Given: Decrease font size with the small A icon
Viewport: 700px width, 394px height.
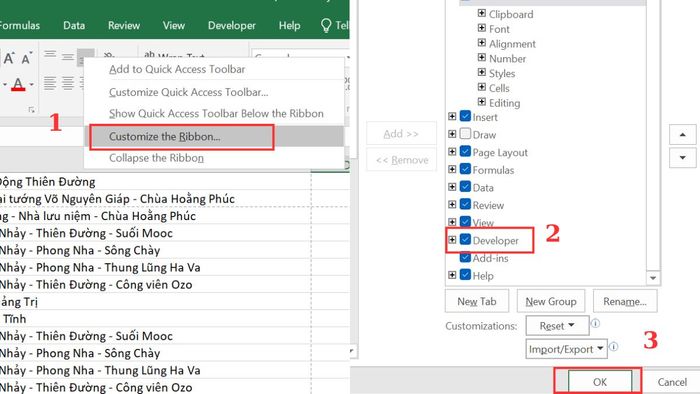Looking at the screenshot, I should tap(26, 58).
